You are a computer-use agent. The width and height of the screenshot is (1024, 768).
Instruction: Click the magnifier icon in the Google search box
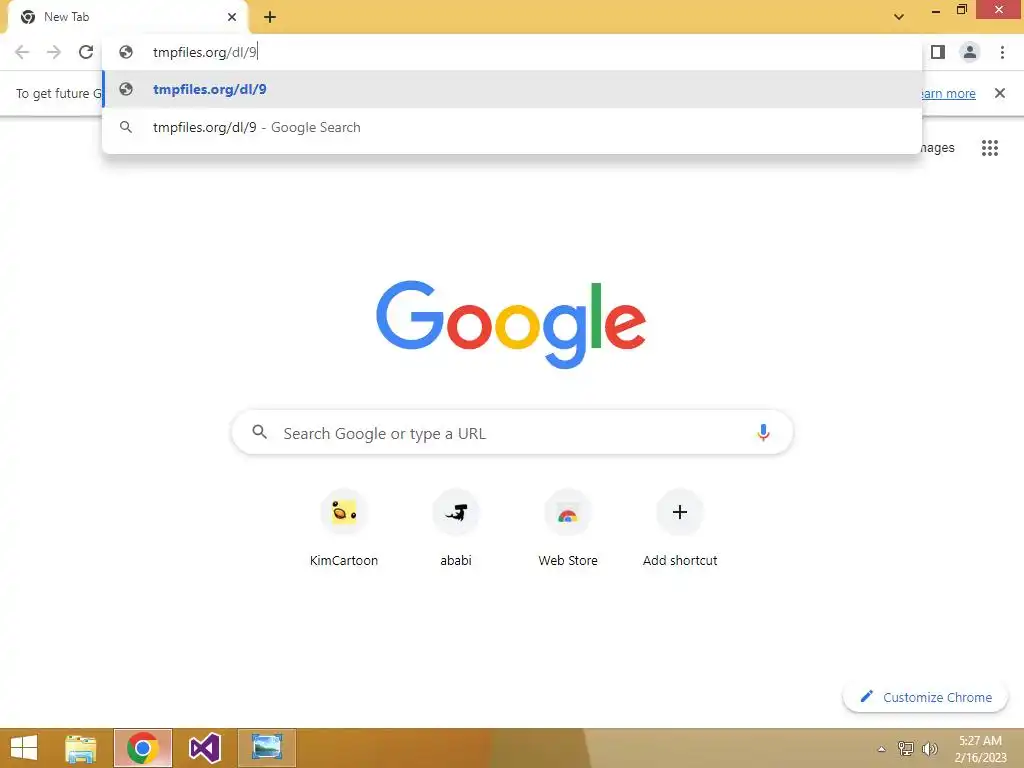pos(259,432)
